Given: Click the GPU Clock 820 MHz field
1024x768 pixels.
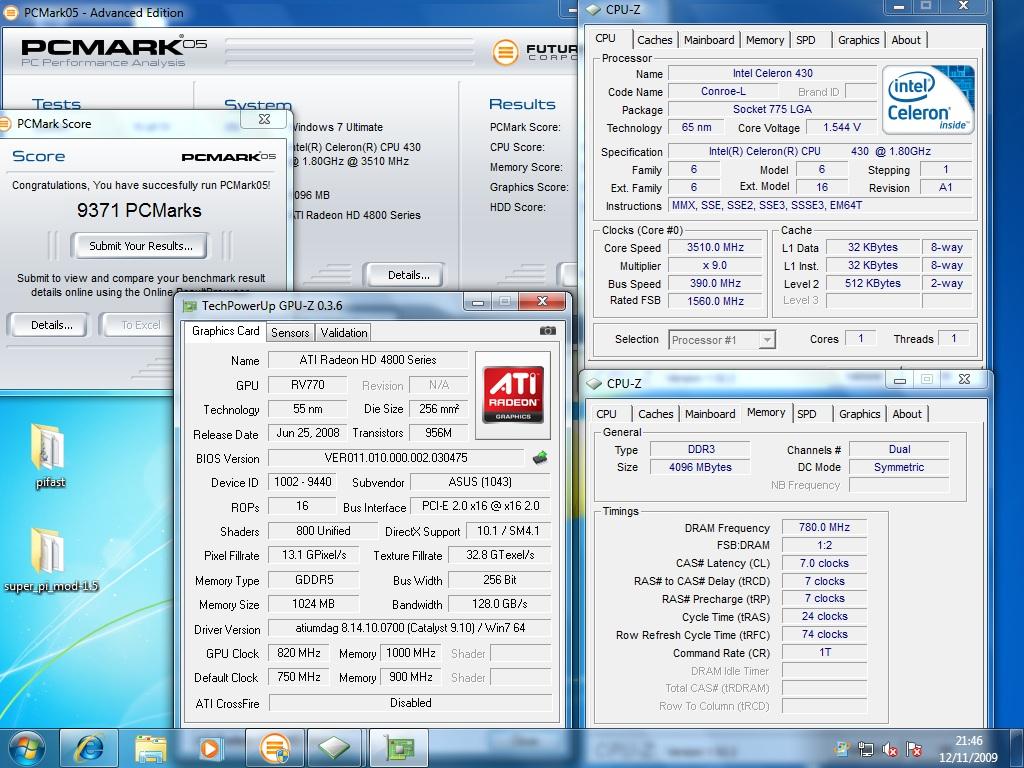Looking at the screenshot, I should [298, 653].
